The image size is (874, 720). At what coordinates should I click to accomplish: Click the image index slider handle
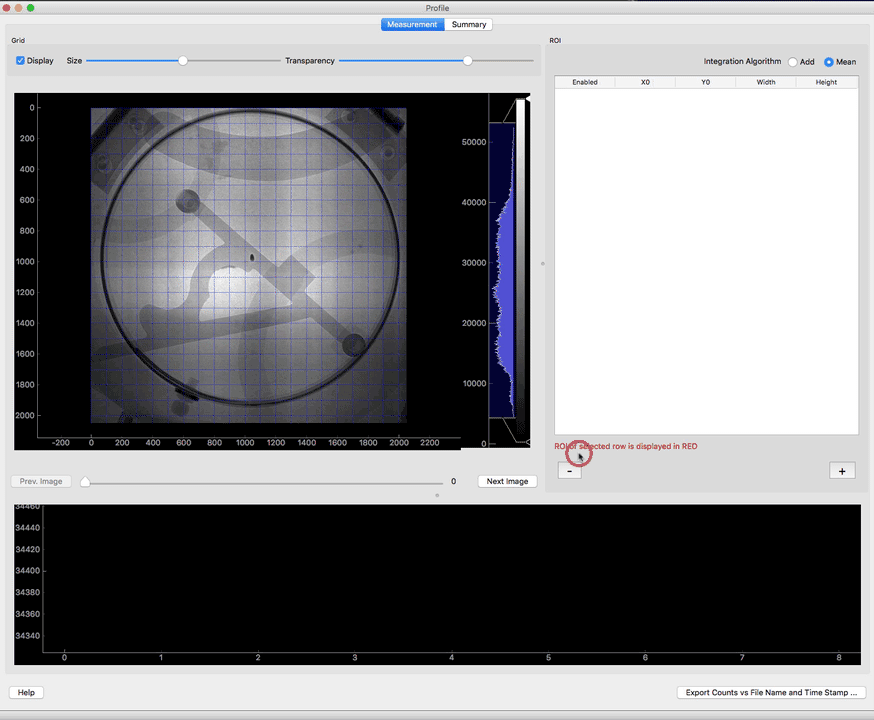[x=85, y=481]
